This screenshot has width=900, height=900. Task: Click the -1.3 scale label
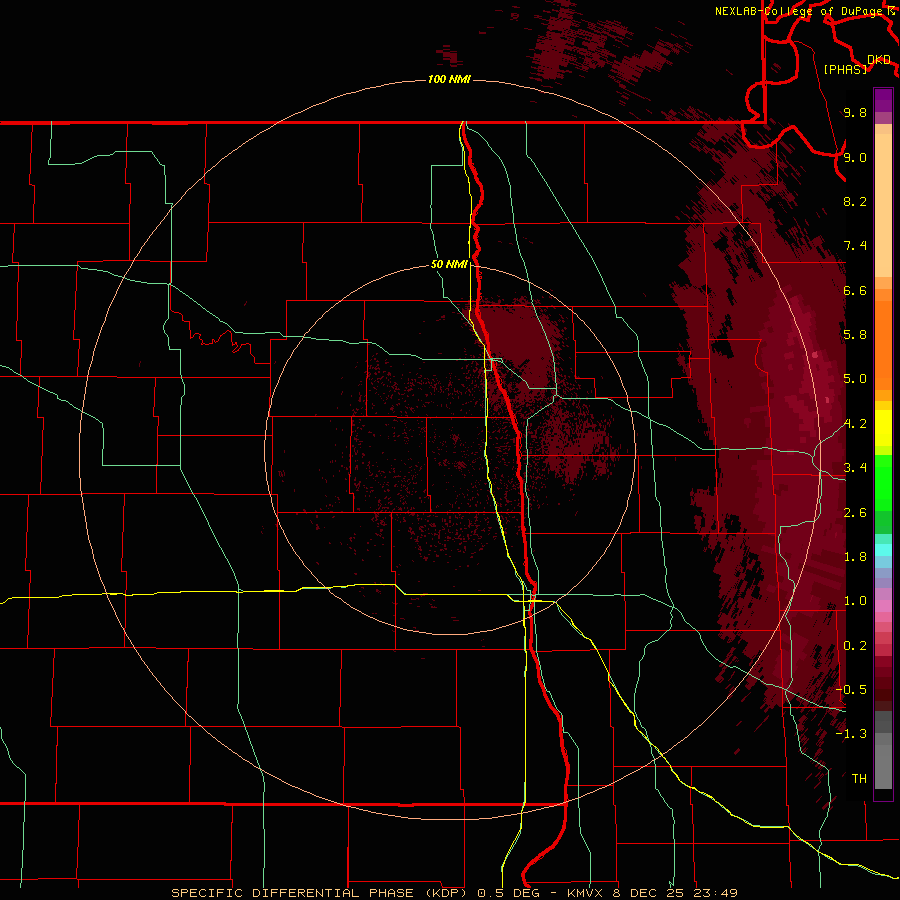[x=852, y=734]
